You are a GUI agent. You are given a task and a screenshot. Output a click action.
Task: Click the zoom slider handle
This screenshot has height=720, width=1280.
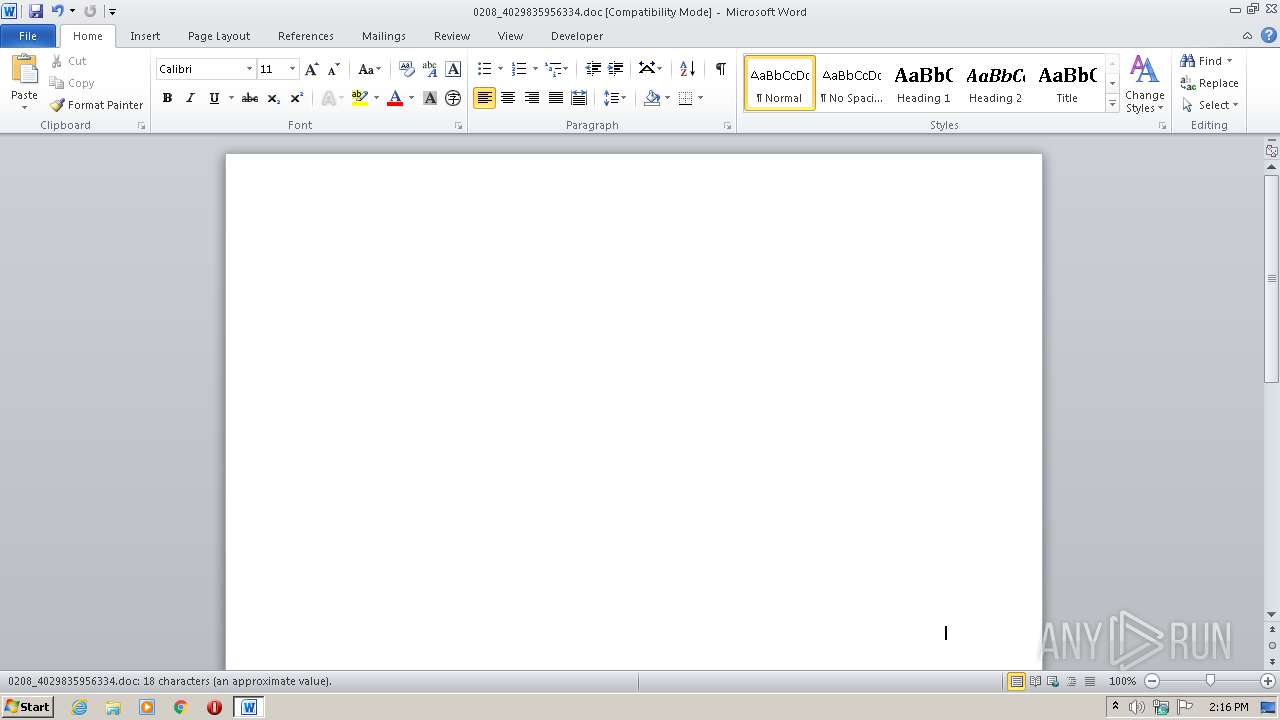click(1210, 681)
